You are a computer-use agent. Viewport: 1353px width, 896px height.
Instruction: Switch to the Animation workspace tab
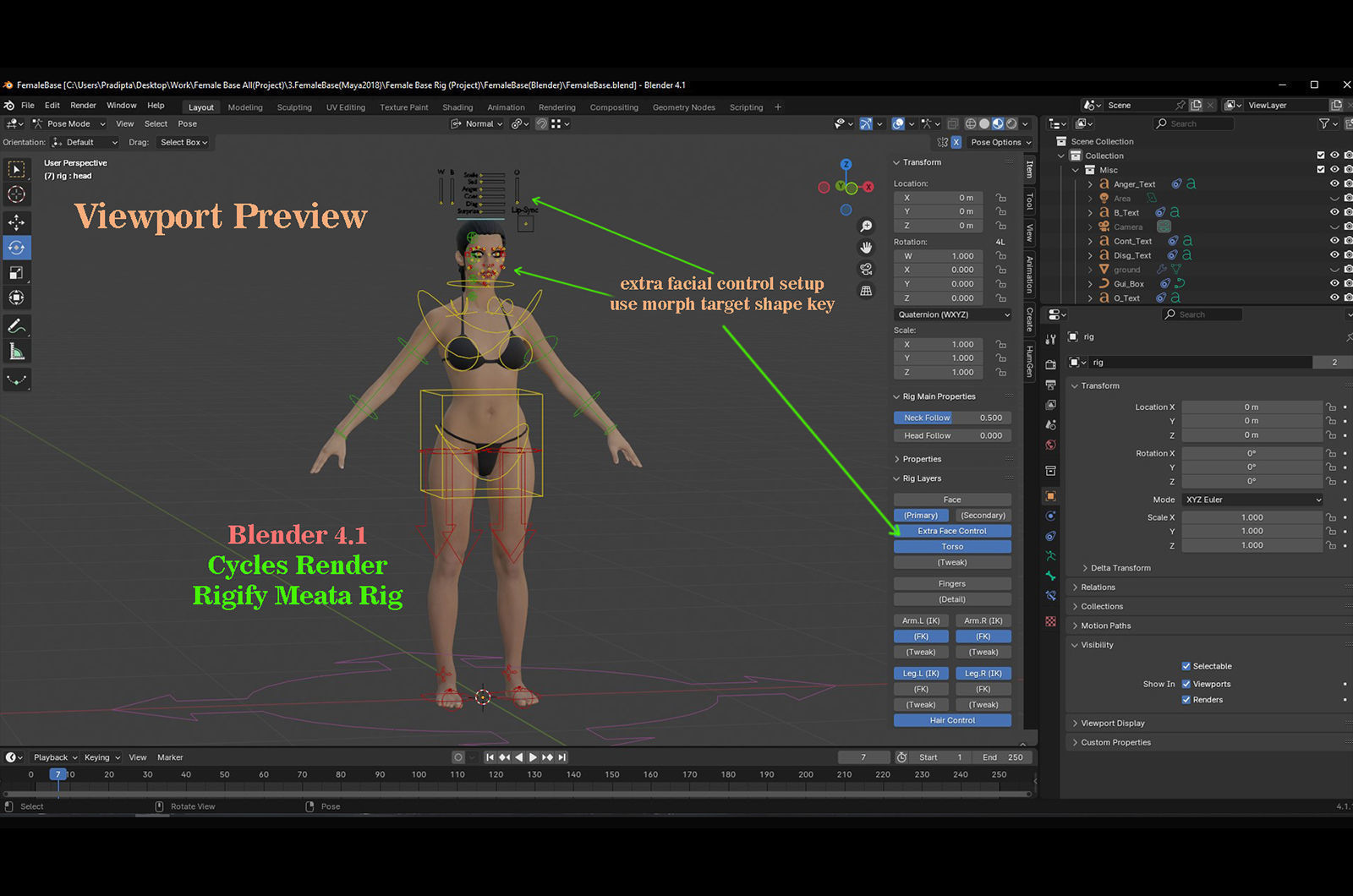pos(506,107)
